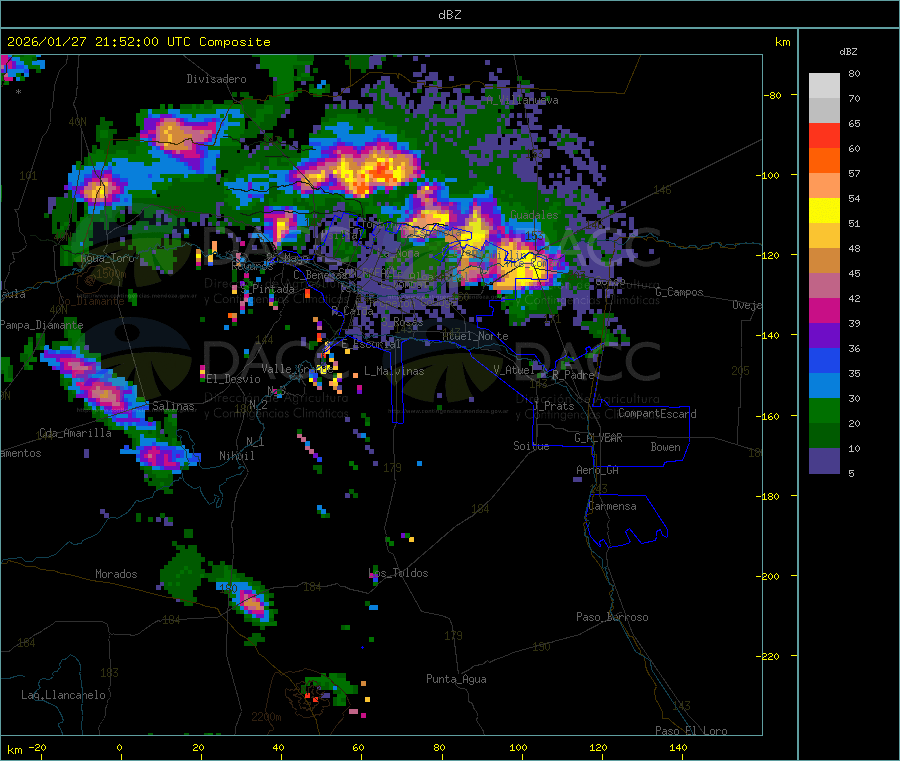
Task: Select the 'A_Villanueva' location label
Action: click(522, 100)
